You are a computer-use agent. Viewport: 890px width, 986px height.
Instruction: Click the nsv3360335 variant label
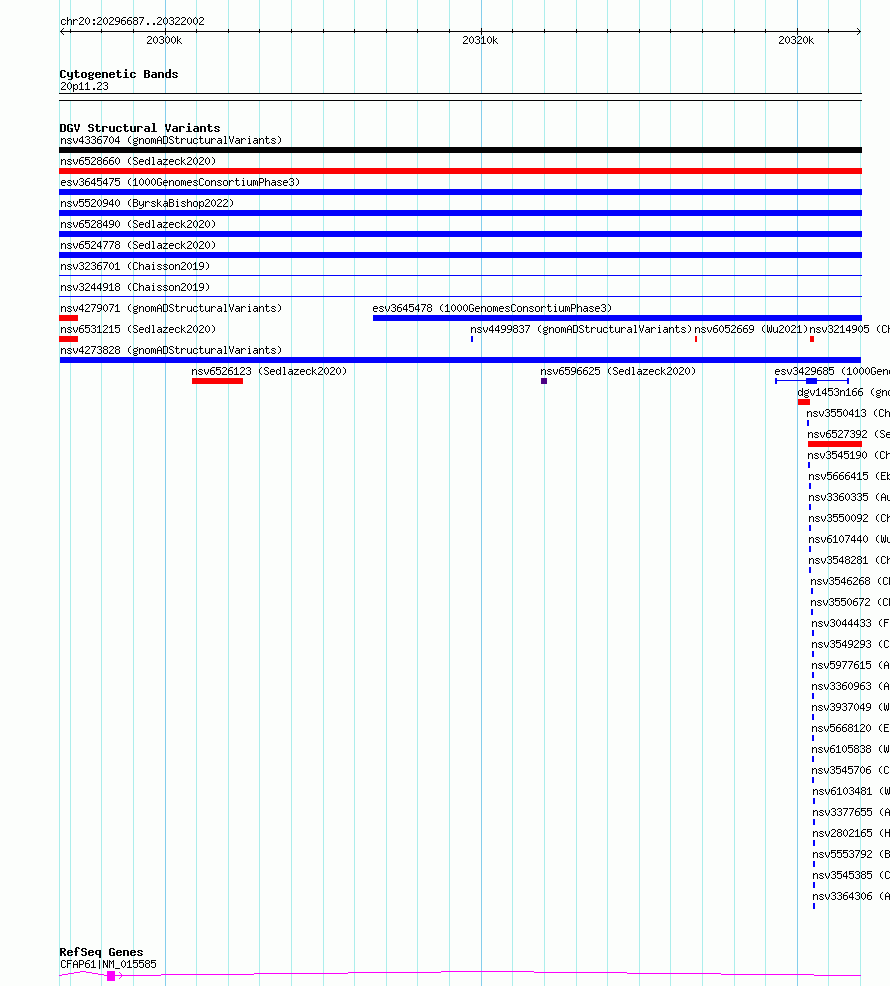848,497
